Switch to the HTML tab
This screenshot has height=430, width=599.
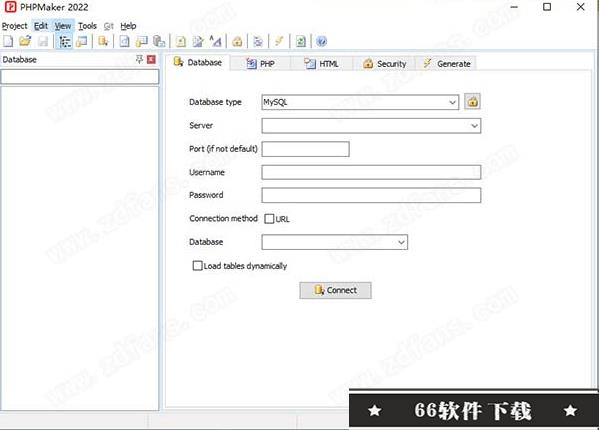pos(322,64)
